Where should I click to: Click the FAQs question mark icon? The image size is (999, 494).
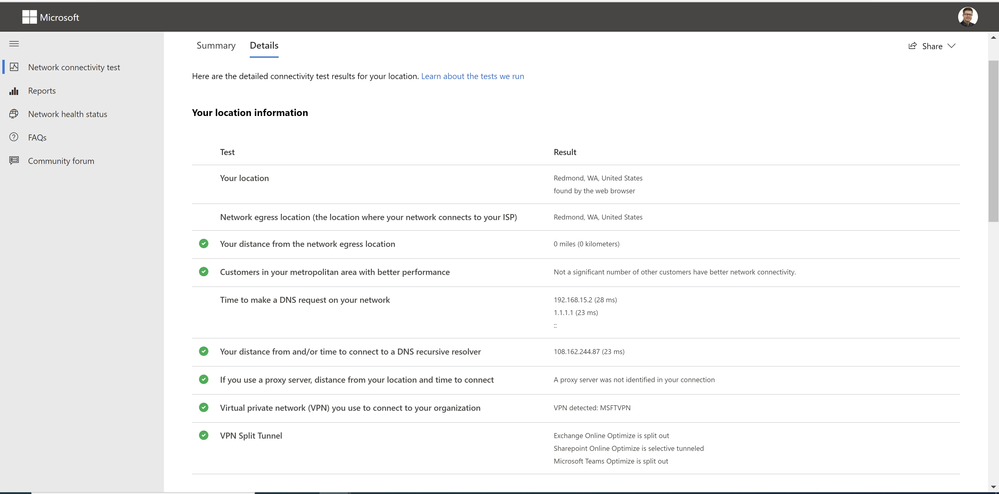point(14,137)
